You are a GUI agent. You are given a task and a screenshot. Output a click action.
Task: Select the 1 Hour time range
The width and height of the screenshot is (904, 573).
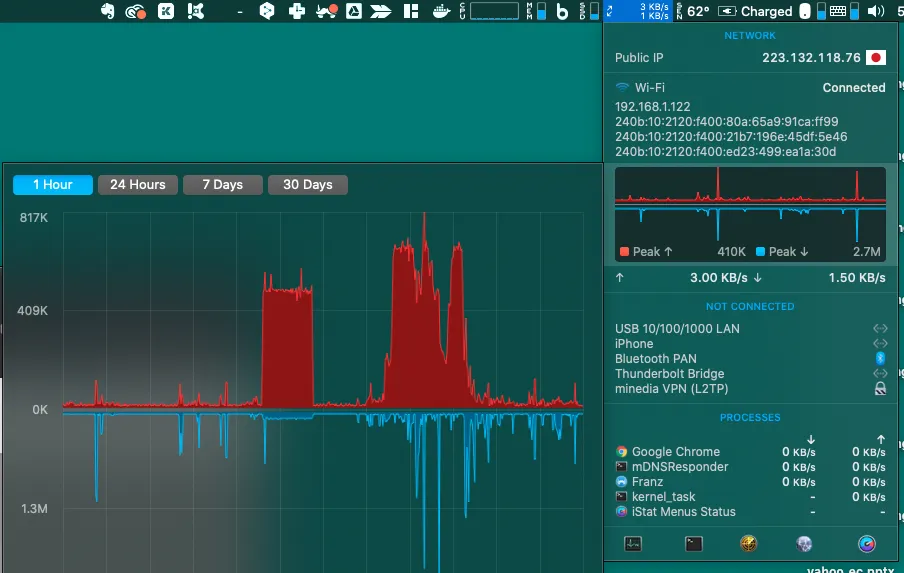coord(53,185)
